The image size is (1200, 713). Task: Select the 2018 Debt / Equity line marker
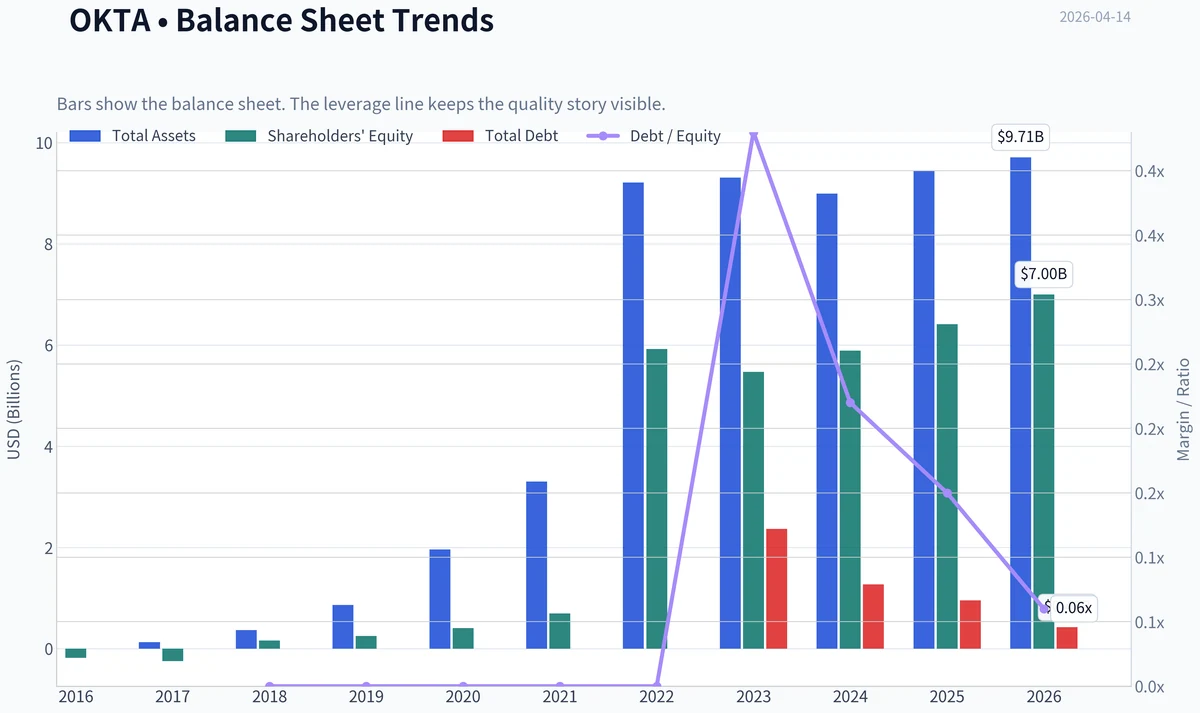[270, 686]
